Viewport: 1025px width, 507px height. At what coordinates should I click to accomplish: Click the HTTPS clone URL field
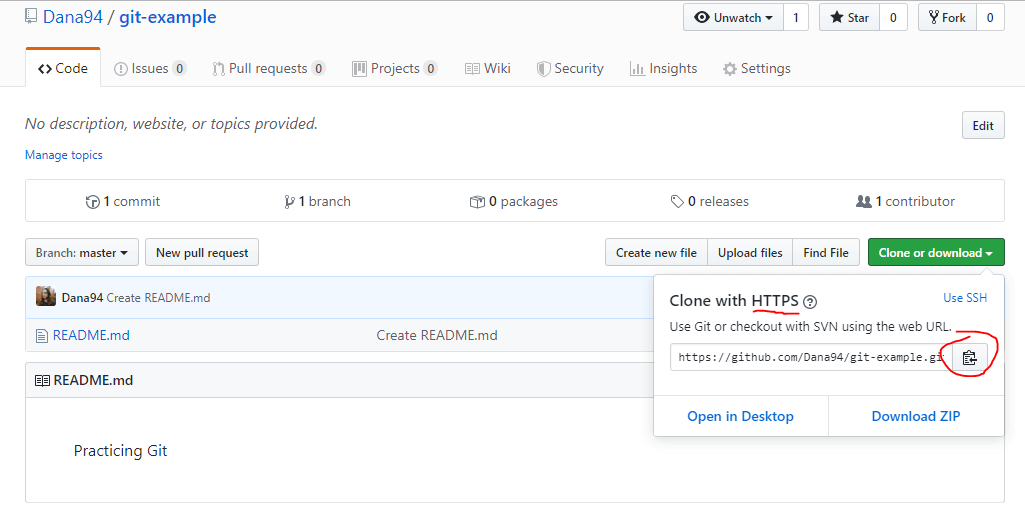(811, 357)
